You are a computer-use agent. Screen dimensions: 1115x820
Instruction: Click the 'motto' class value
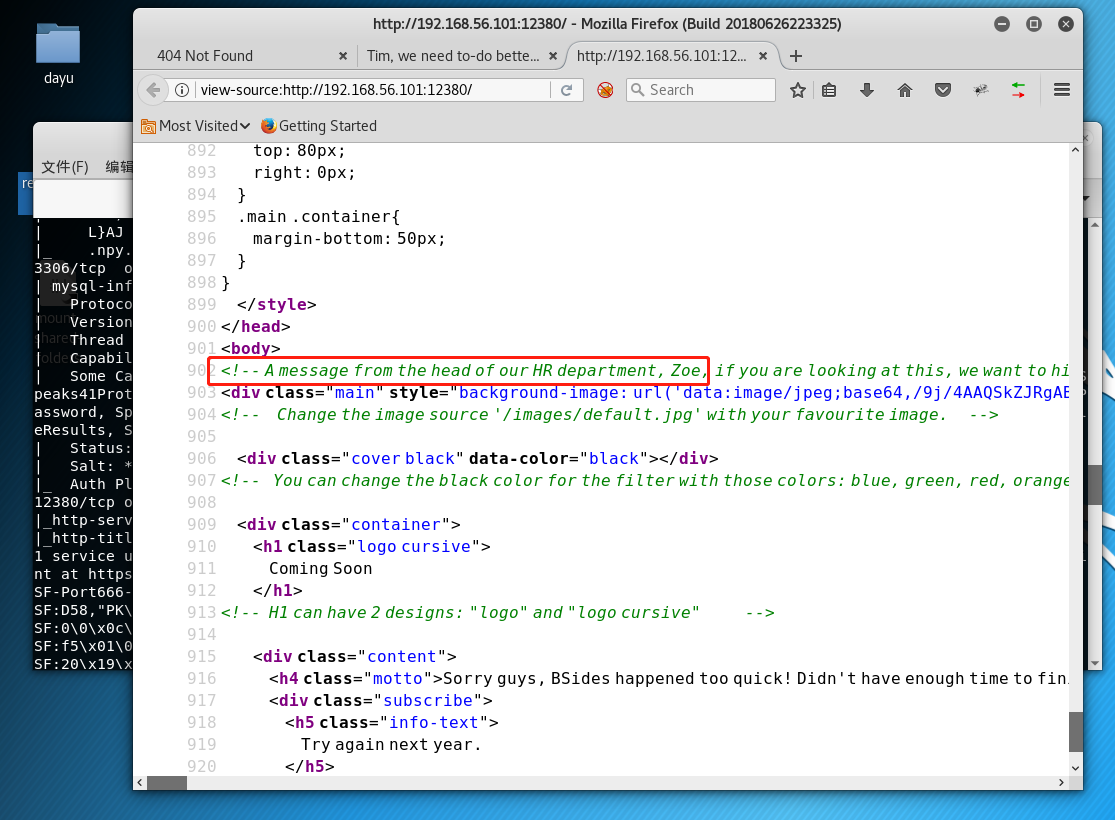click(398, 678)
